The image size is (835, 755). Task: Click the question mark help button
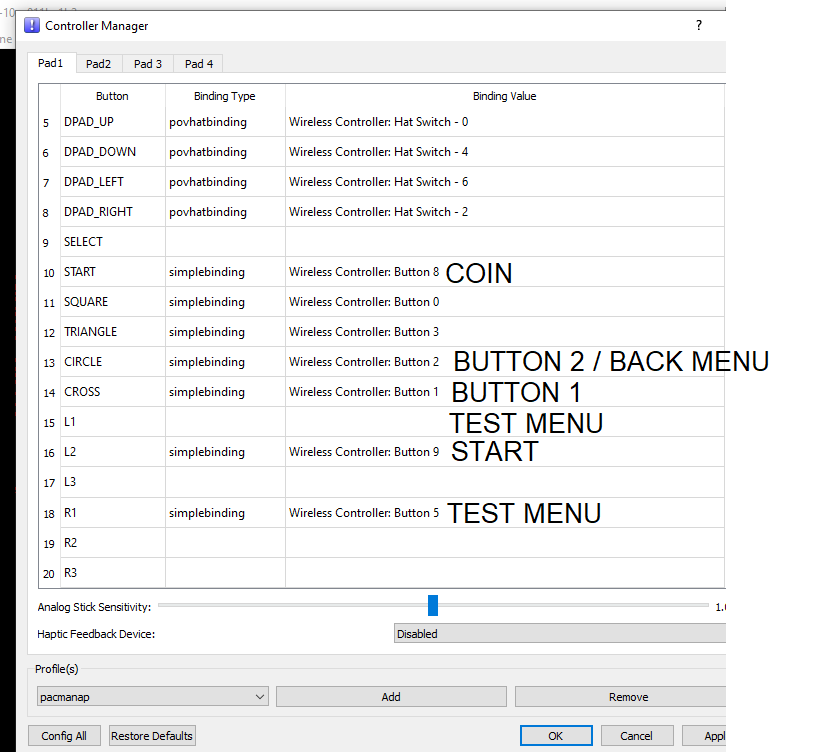point(699,25)
